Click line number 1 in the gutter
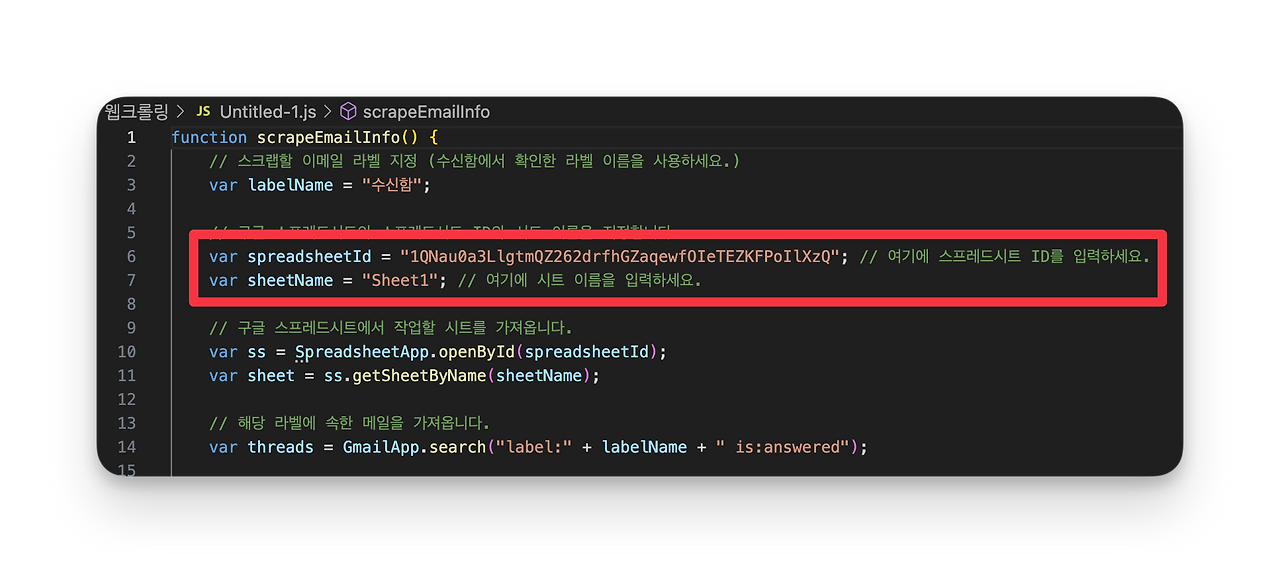Viewport: 1280px width, 573px height. (x=131, y=137)
